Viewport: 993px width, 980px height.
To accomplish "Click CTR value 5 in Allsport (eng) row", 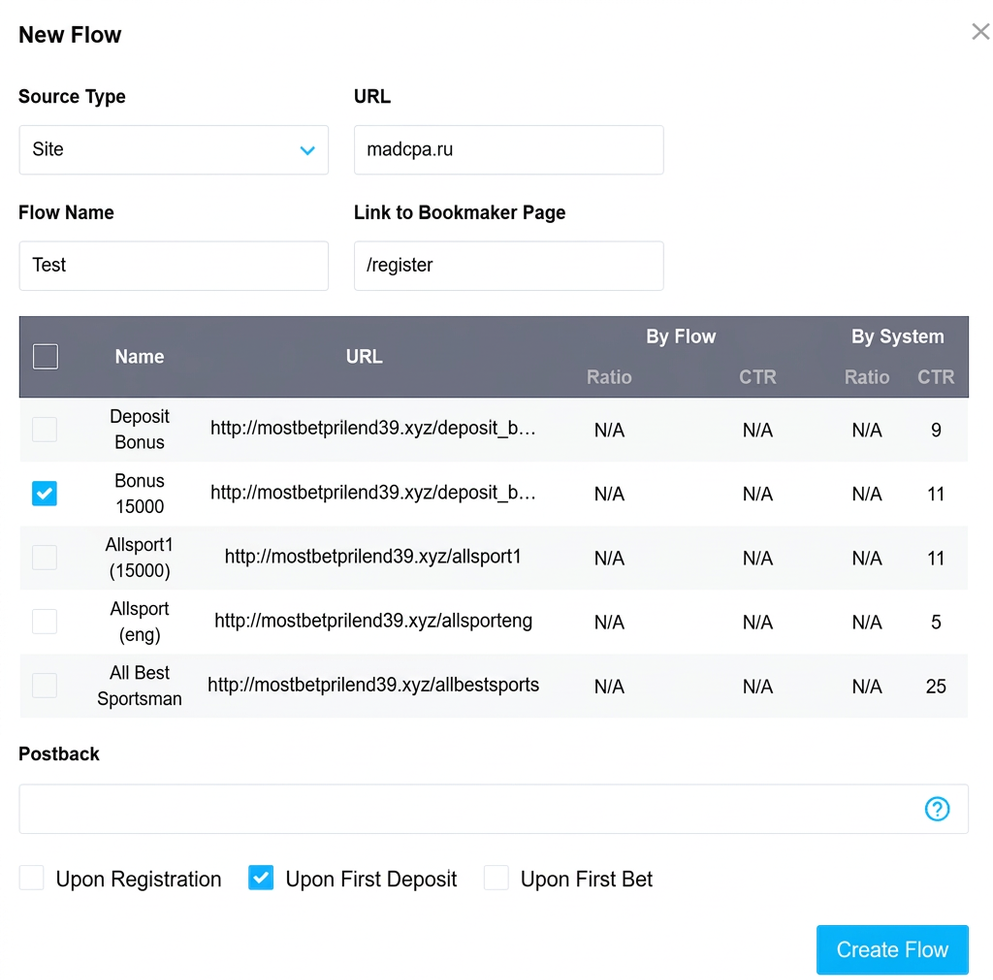I will 936,622.
